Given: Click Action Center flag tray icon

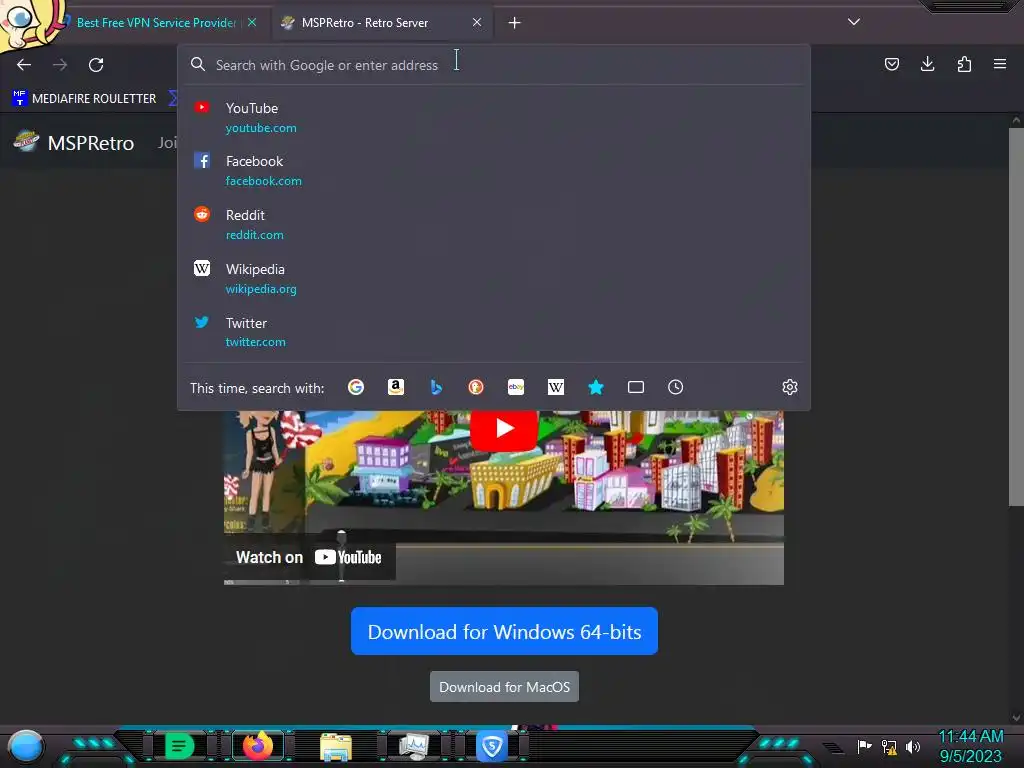Looking at the screenshot, I should (x=865, y=746).
